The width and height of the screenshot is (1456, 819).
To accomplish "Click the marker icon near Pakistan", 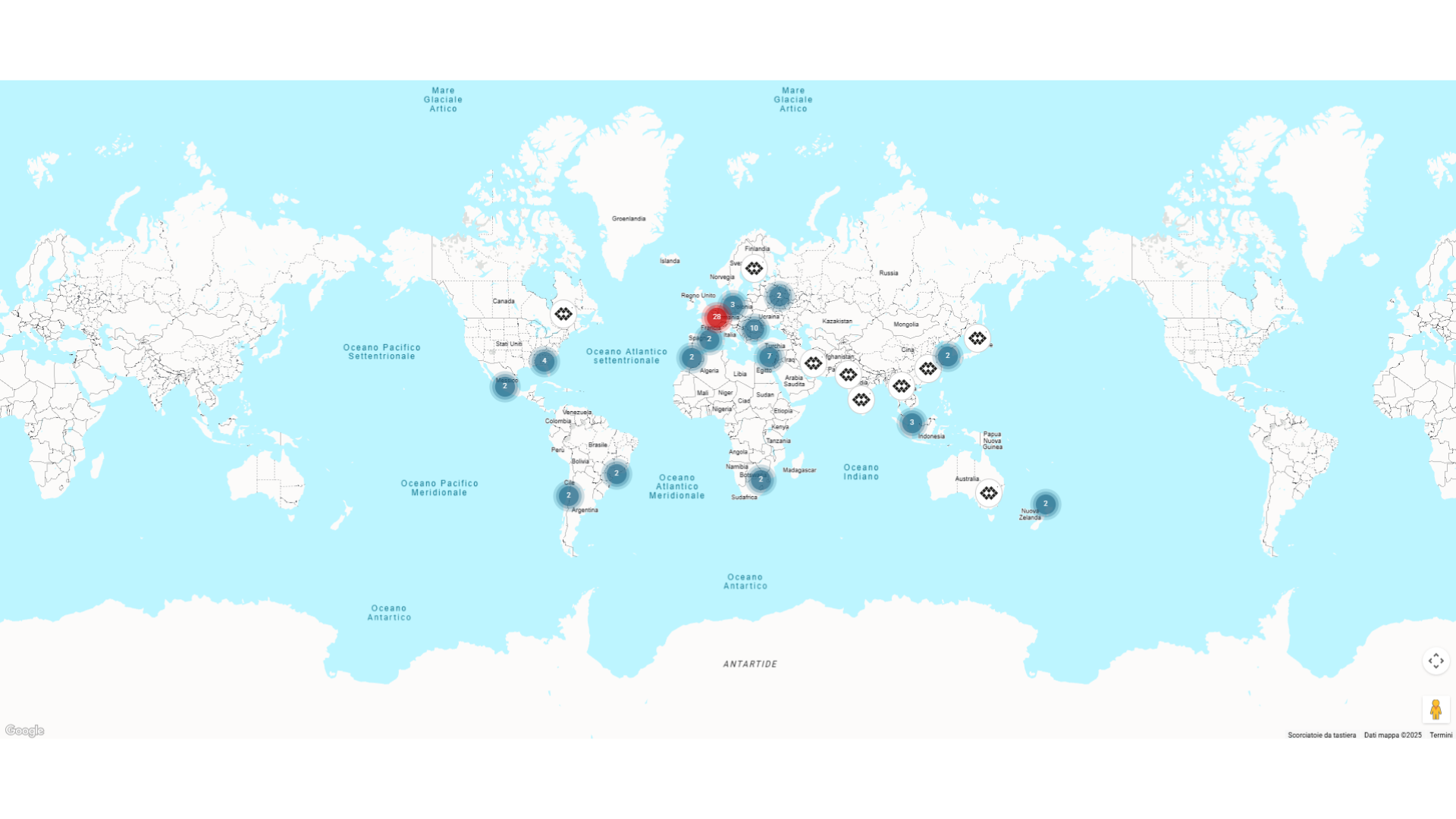I will tap(849, 375).
